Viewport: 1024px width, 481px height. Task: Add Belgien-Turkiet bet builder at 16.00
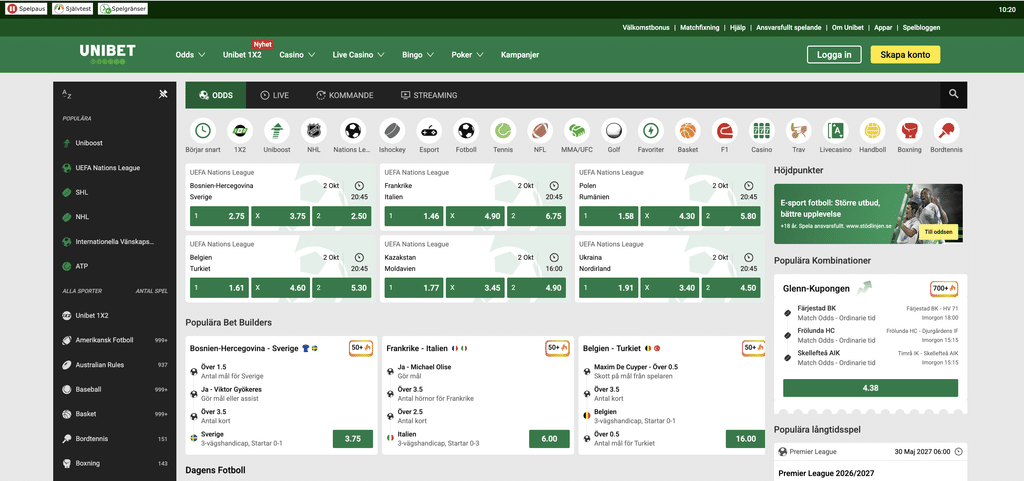click(x=745, y=439)
